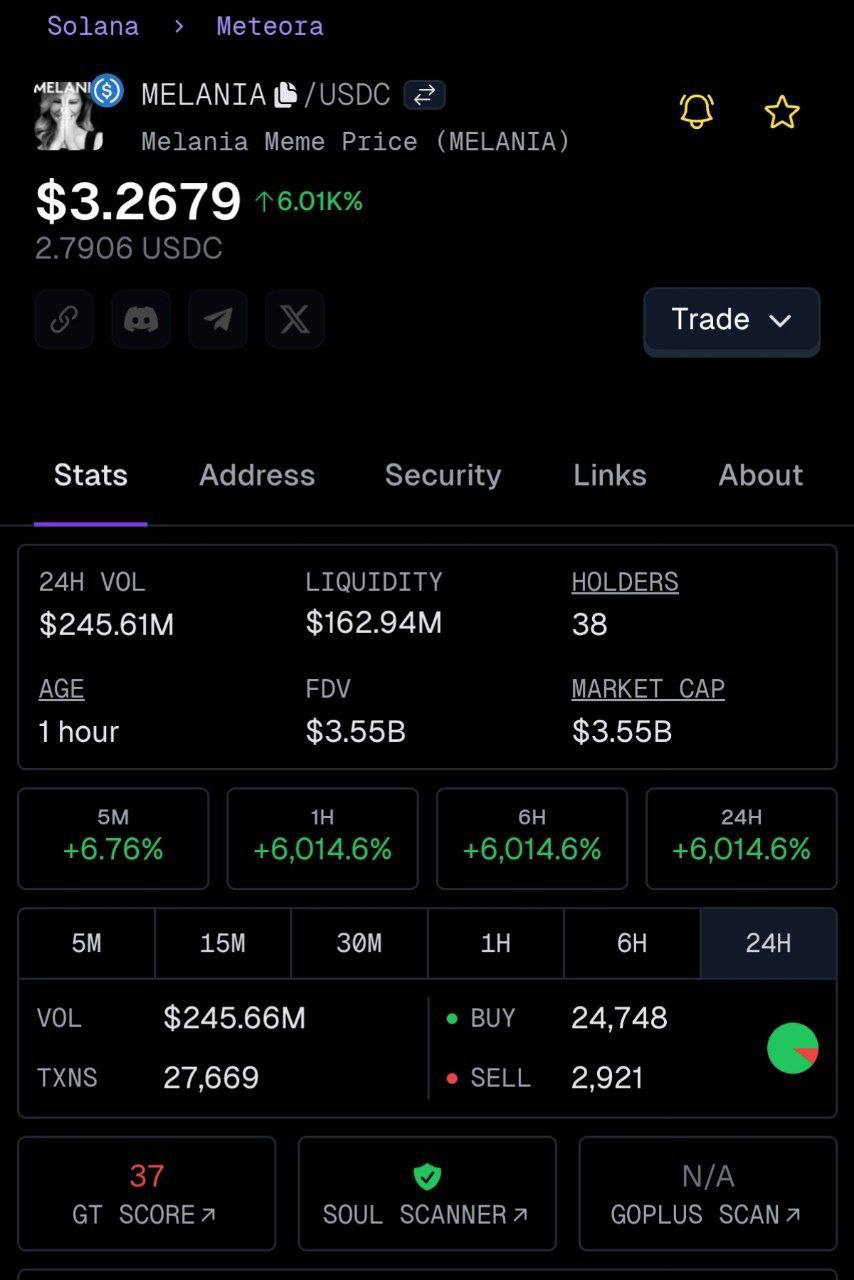The height and width of the screenshot is (1280, 854).
Task: Open the GT Score details link
Action: click(146, 1214)
